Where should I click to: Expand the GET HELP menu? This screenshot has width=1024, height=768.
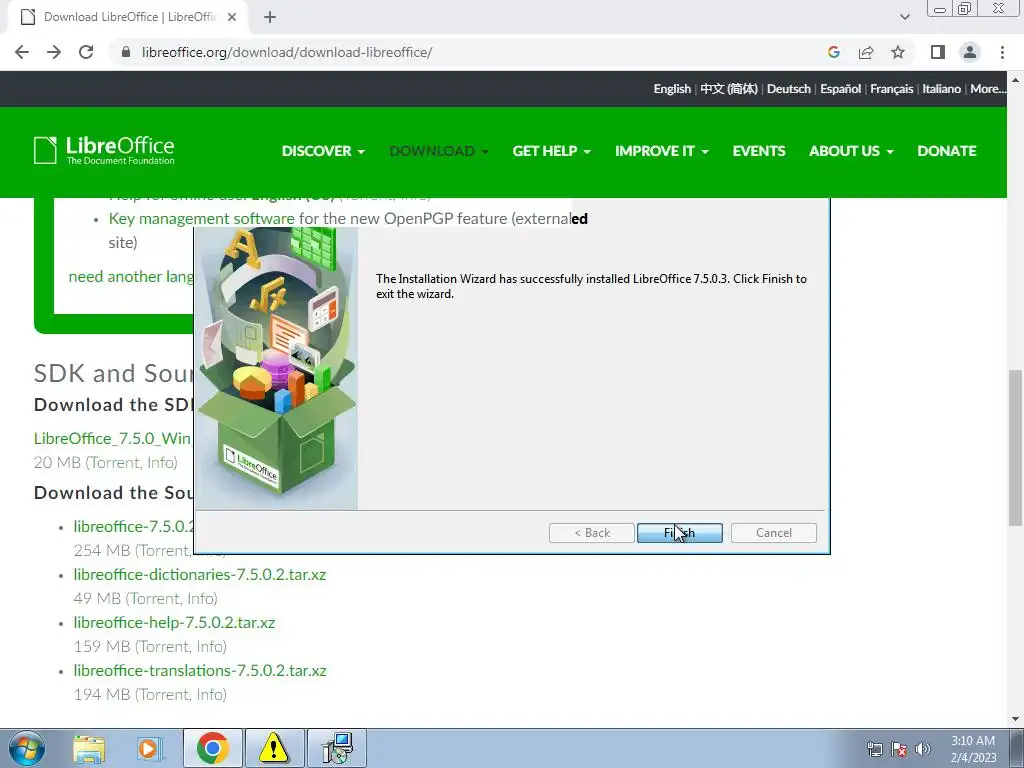pyautogui.click(x=551, y=151)
